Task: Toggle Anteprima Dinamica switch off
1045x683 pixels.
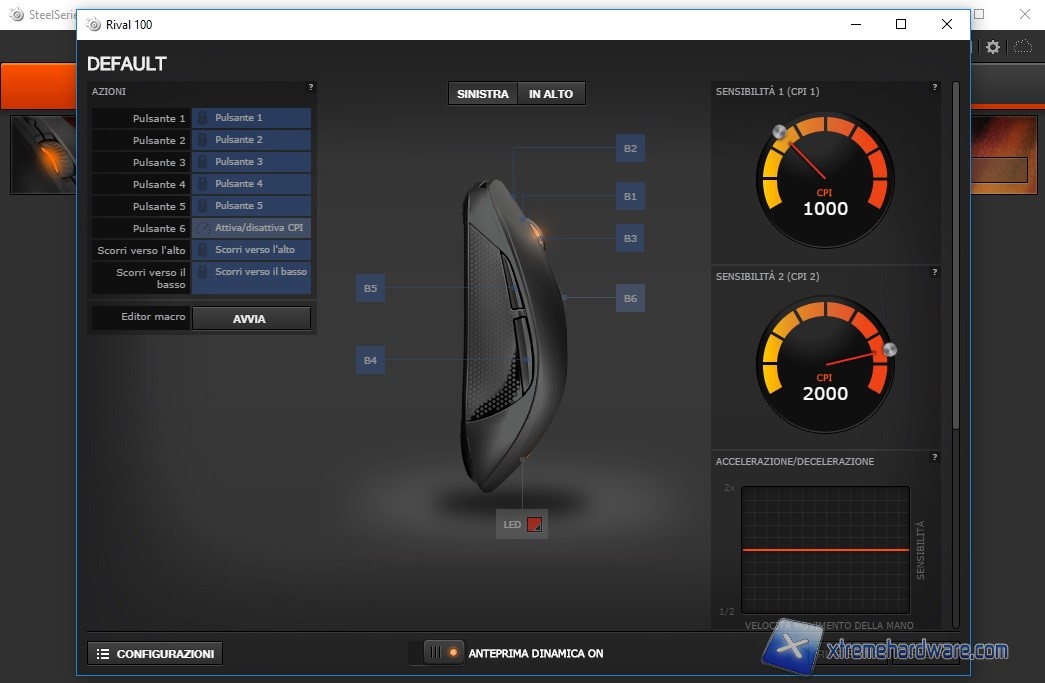Action: point(437,653)
